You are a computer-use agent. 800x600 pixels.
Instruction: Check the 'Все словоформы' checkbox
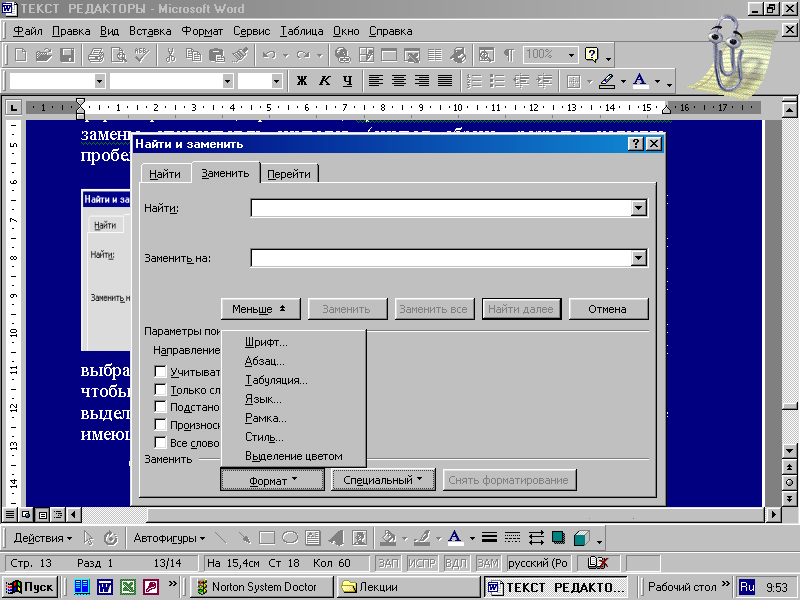(x=160, y=442)
